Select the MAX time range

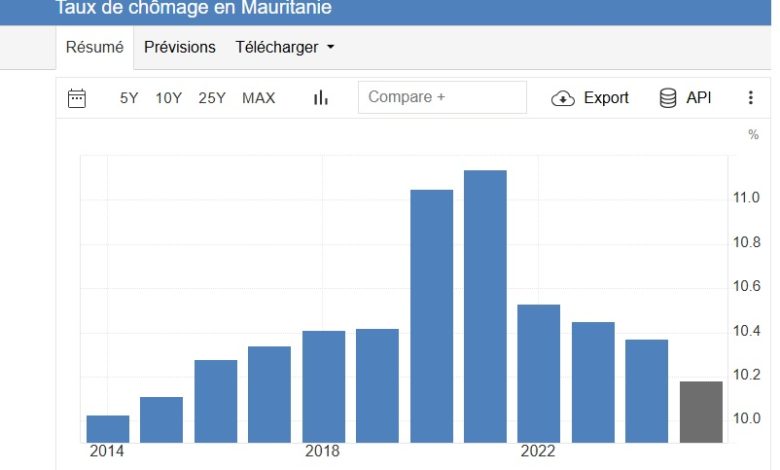259,98
